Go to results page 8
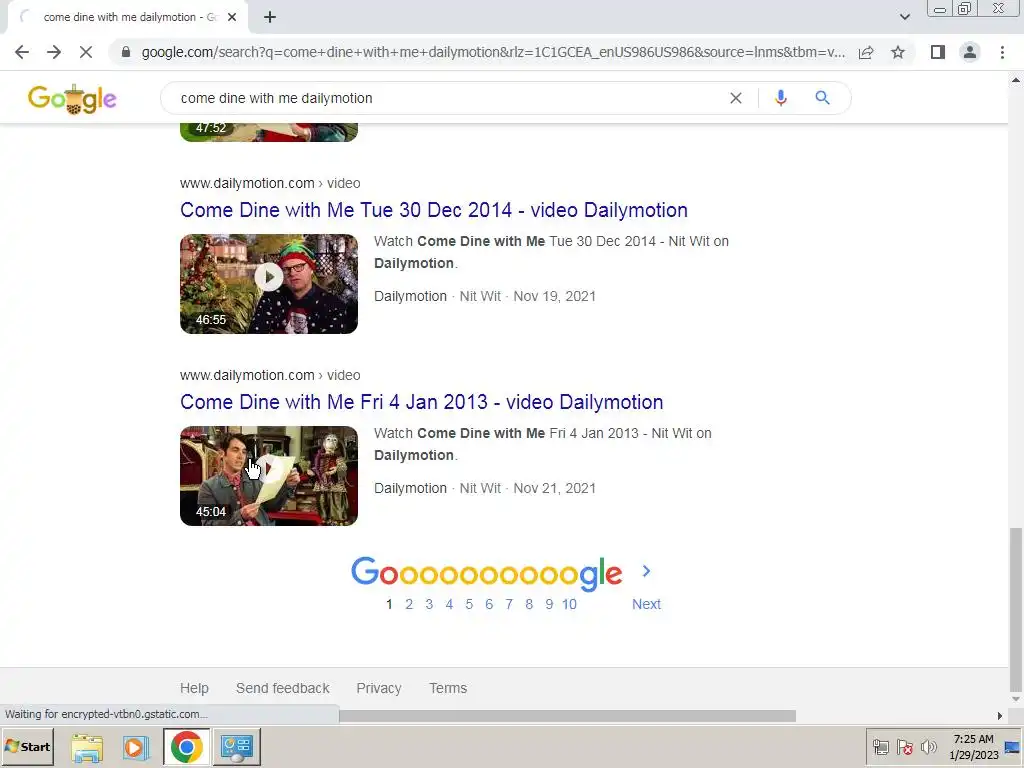The image size is (1024, 768). tap(529, 605)
